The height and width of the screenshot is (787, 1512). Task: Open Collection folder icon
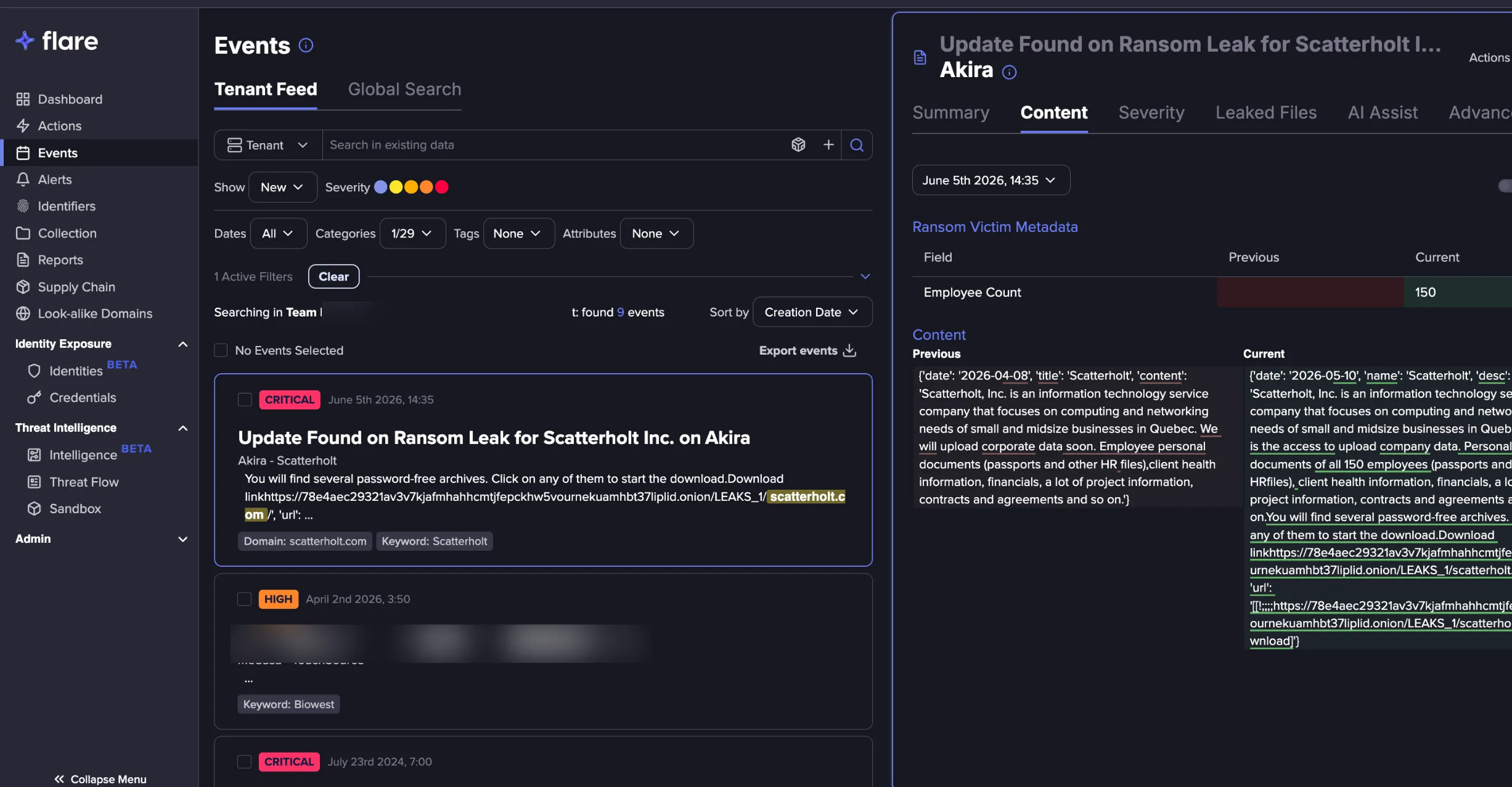[23, 233]
